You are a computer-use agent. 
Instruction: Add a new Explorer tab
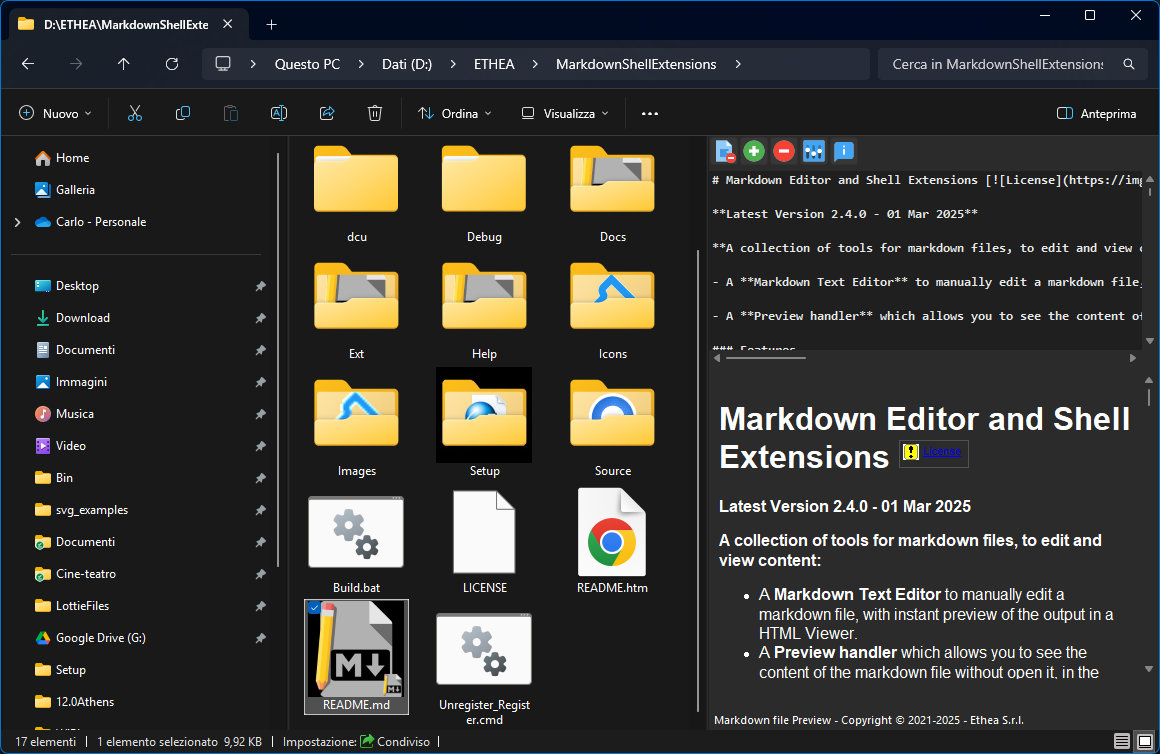(x=272, y=24)
